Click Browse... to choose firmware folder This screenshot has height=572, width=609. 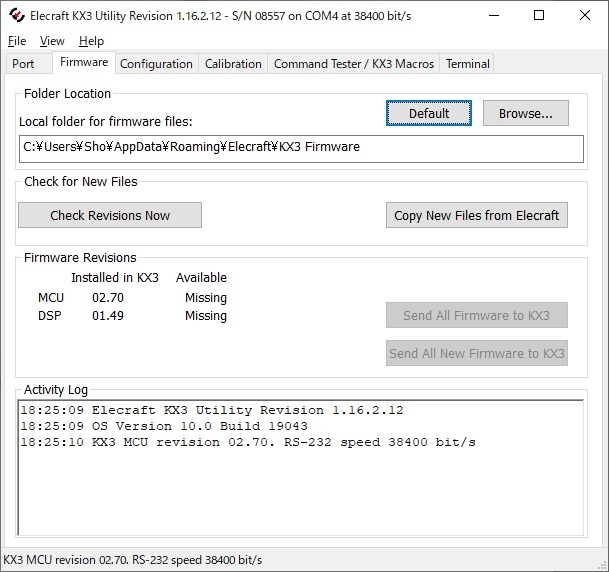525,113
